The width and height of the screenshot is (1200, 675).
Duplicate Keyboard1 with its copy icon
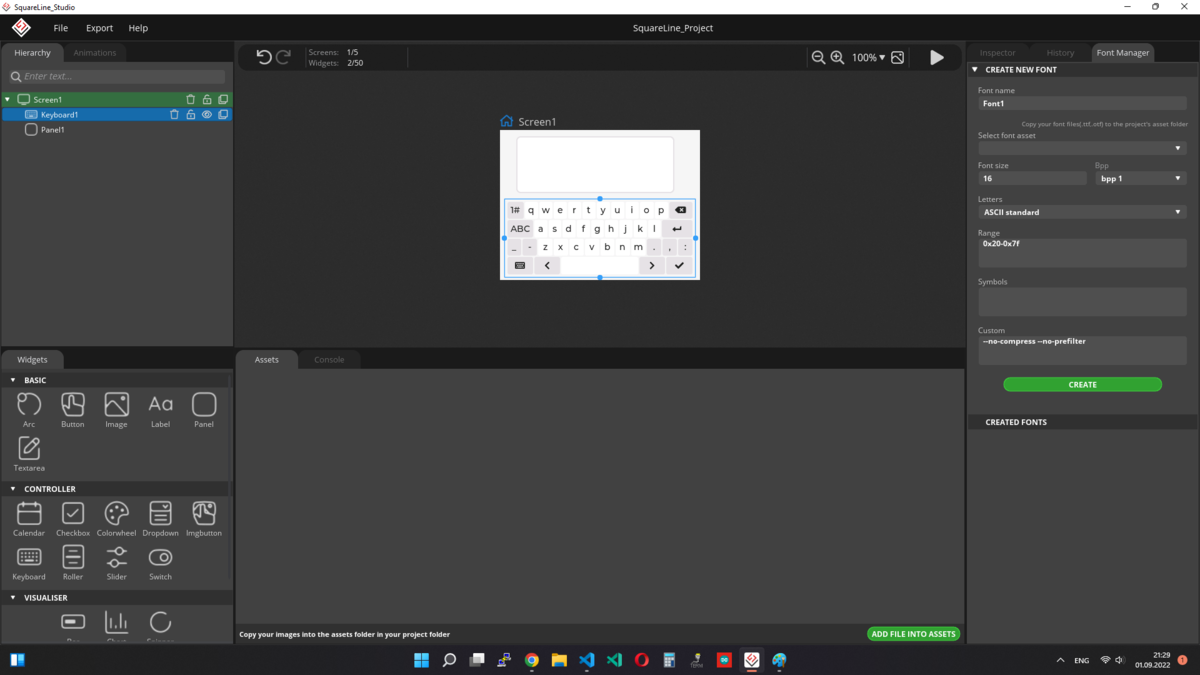223,115
